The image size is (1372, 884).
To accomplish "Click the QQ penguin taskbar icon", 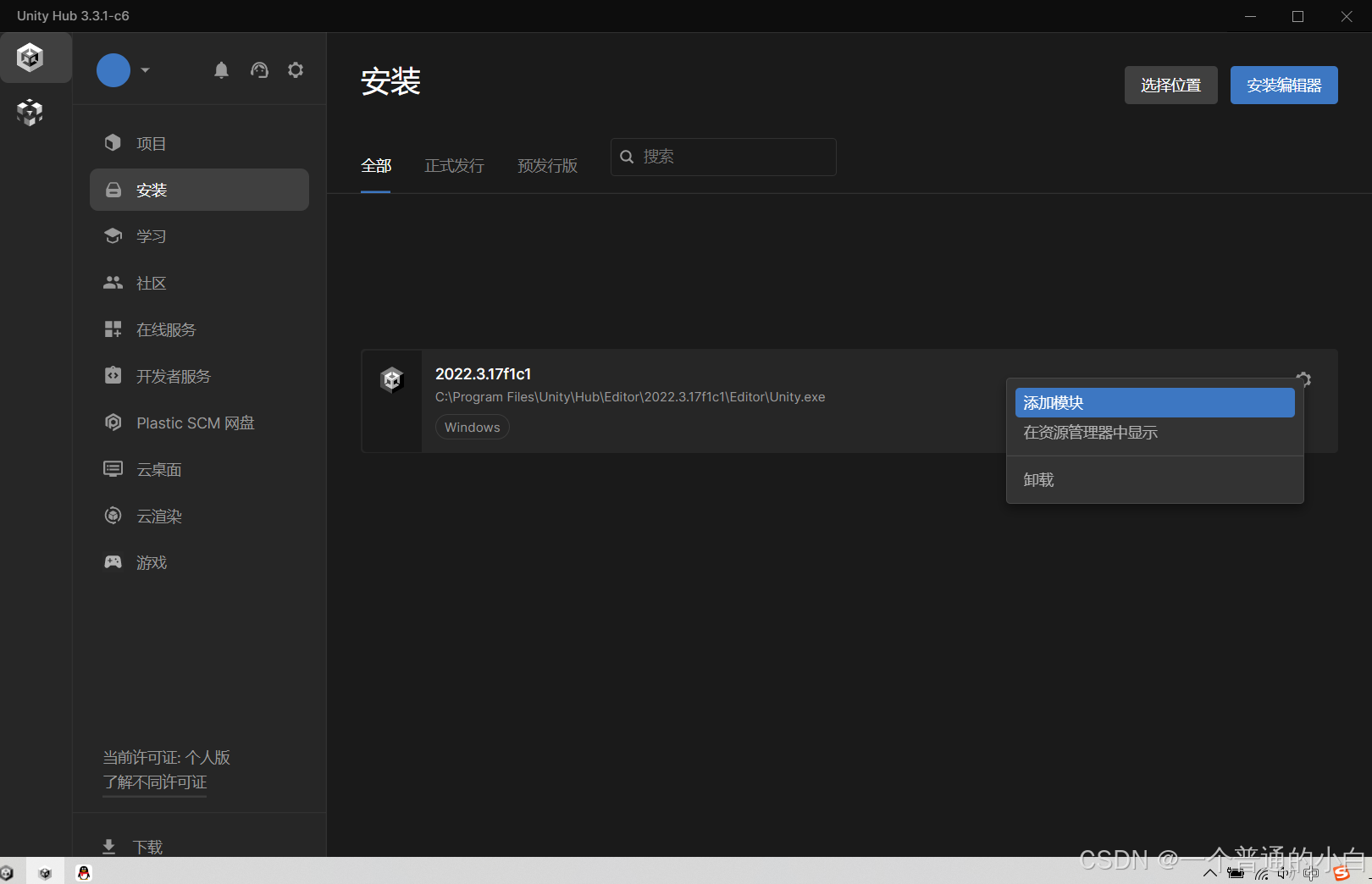I will pos(83,873).
